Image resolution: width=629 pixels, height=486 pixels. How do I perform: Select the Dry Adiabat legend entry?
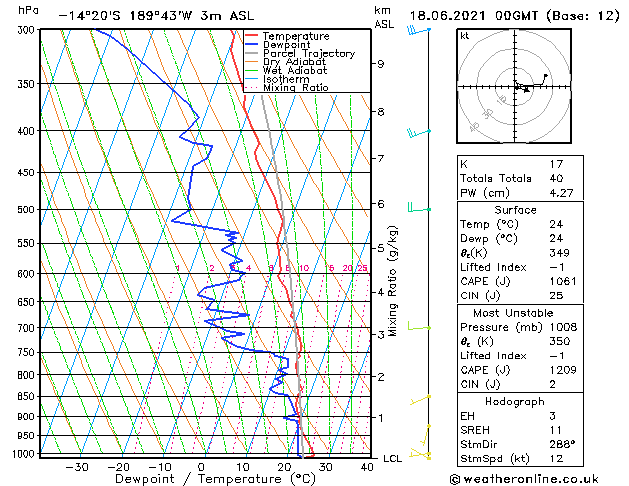[285, 62]
